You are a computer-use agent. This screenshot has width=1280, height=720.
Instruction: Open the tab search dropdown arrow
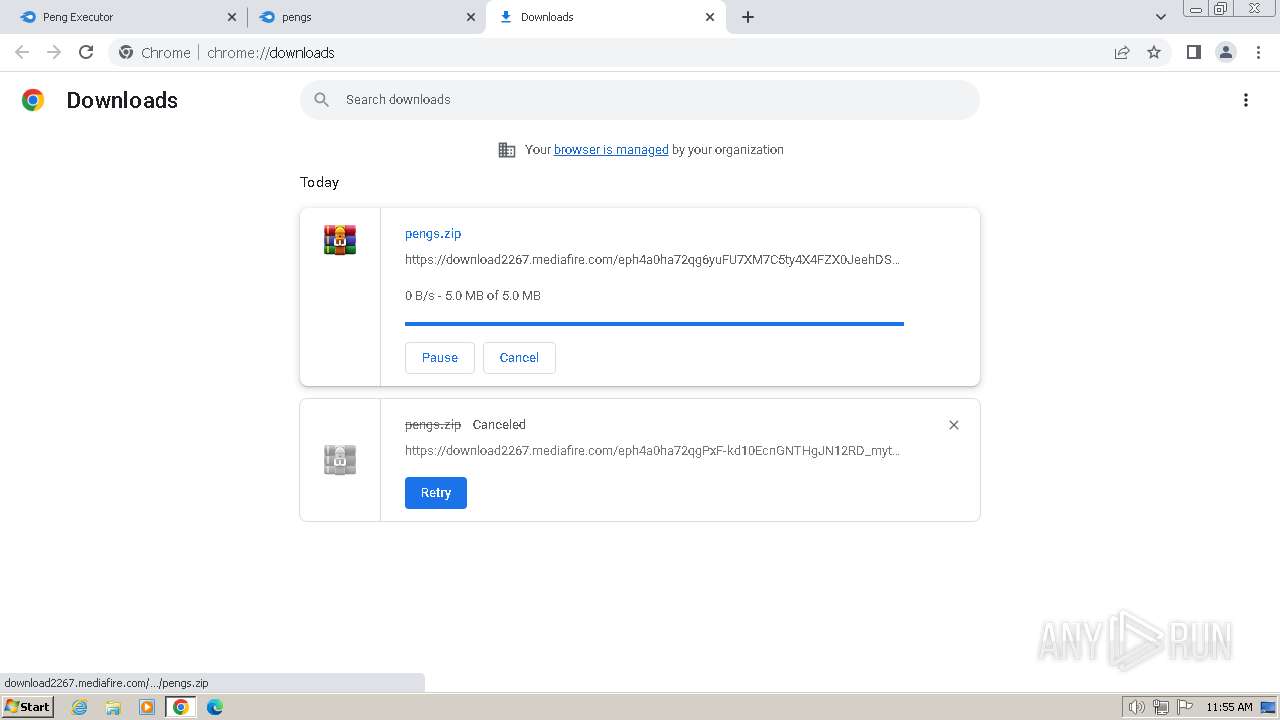(x=1161, y=17)
